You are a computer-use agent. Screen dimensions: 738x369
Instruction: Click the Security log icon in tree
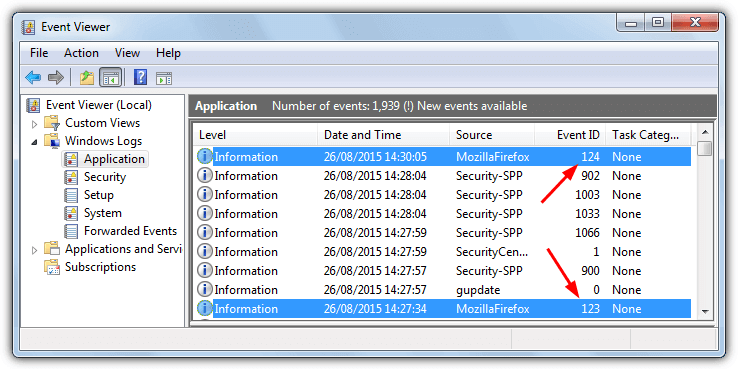[71, 177]
